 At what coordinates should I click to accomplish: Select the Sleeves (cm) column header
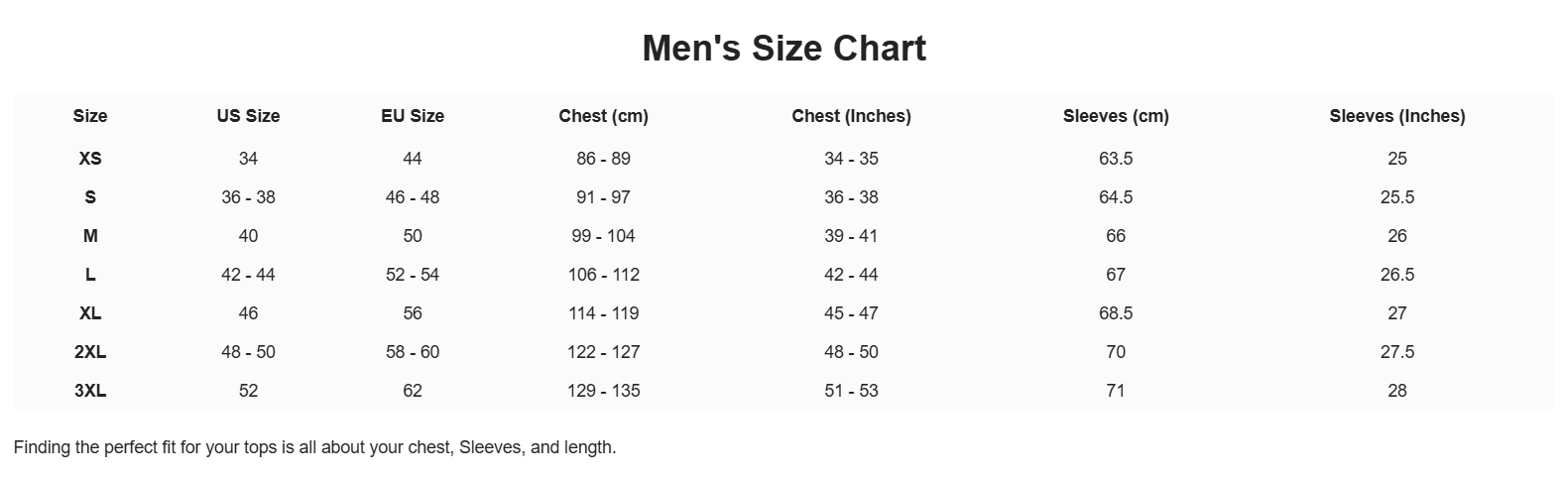pyautogui.click(x=1116, y=116)
